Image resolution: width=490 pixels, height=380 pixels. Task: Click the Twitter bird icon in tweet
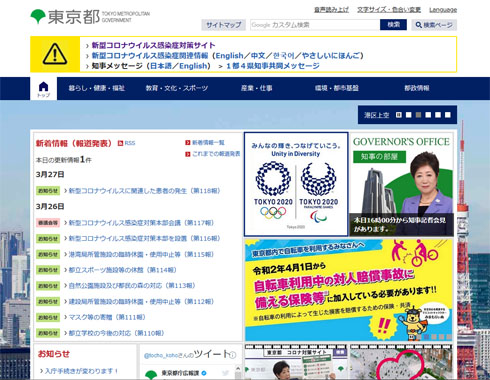point(226,373)
